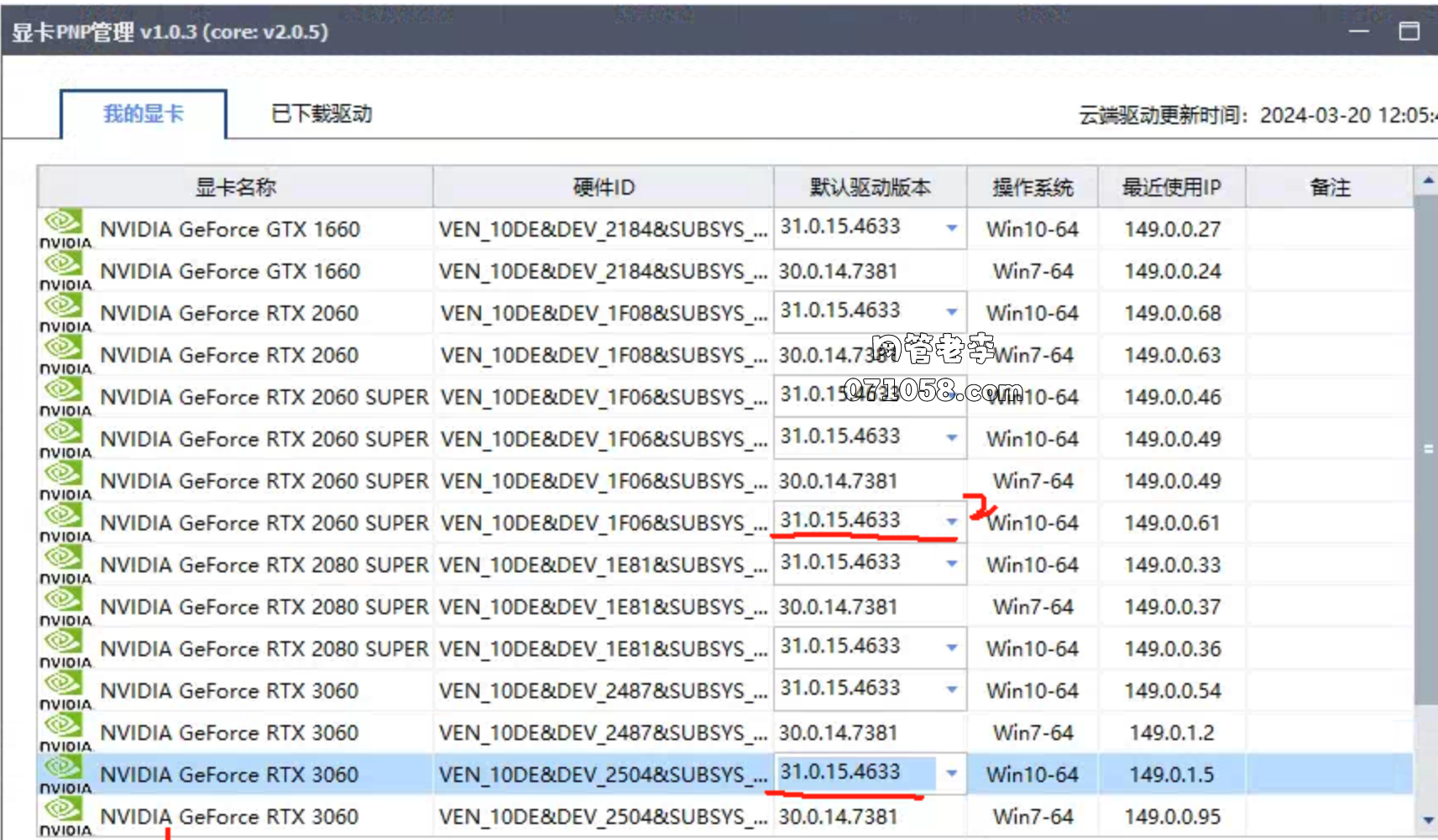Click the IP cell 149.0.1.2
The width and height of the screenshot is (1438, 840).
[1172, 733]
